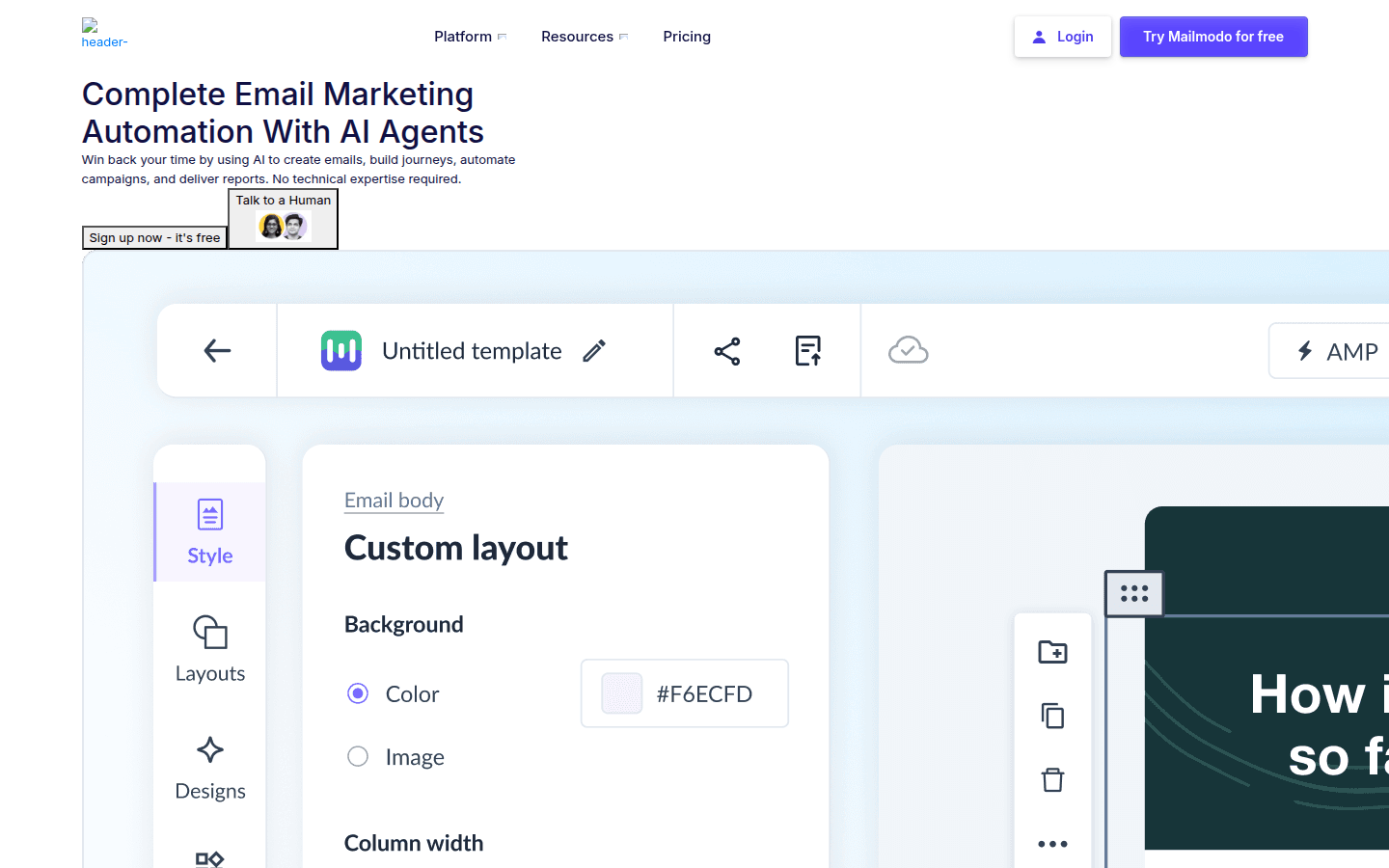1389x868 pixels.
Task: Open sharing options via the share icon
Action: tap(726, 350)
